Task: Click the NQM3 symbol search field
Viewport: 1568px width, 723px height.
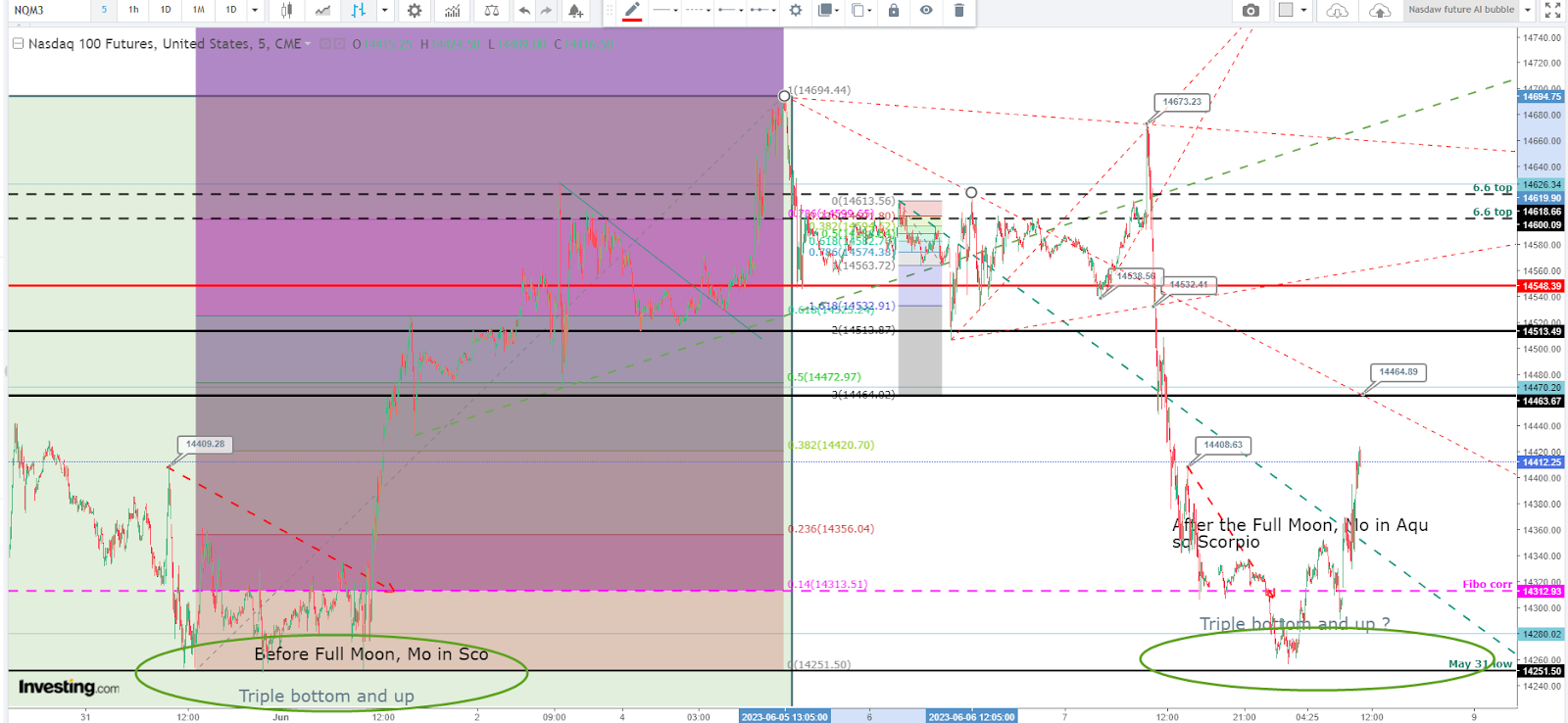Action: point(49,10)
